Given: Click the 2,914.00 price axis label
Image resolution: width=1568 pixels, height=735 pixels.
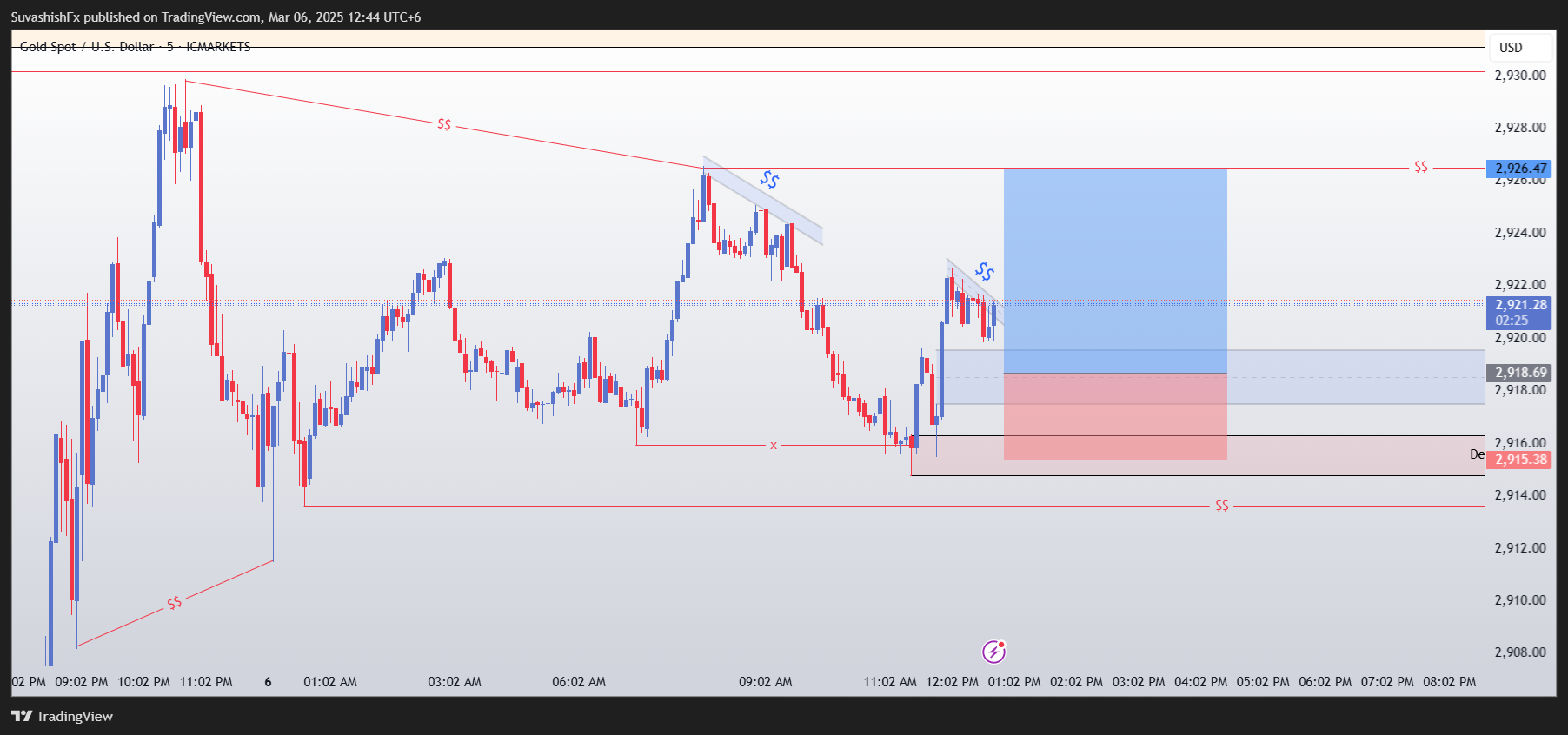Looking at the screenshot, I should [1520, 495].
